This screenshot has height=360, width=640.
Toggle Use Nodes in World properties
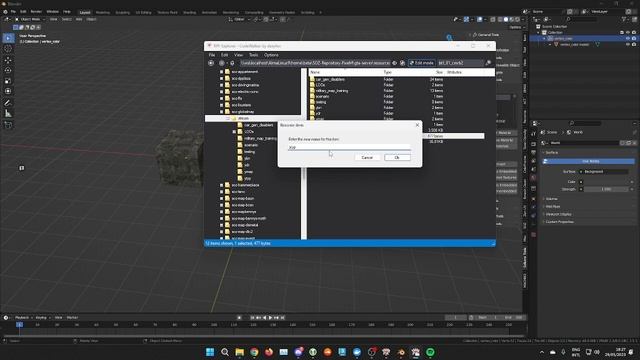click(588, 161)
